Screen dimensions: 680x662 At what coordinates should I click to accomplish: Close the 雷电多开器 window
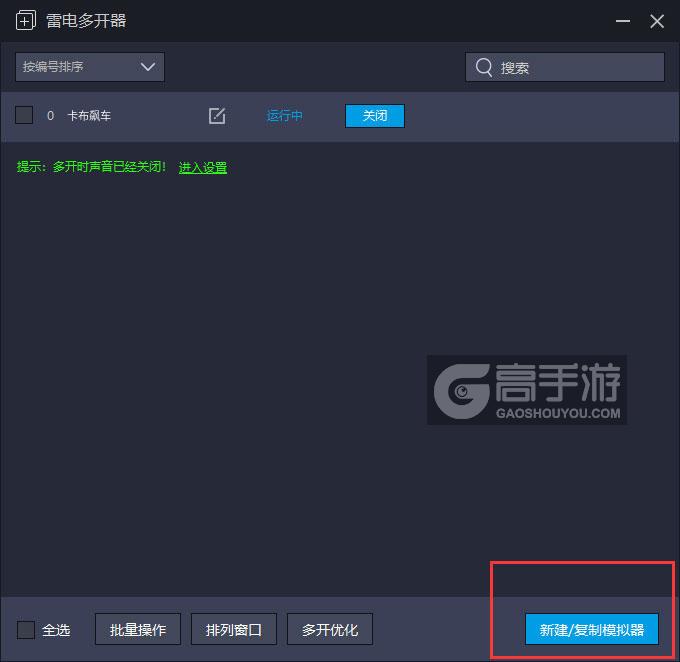point(657,21)
